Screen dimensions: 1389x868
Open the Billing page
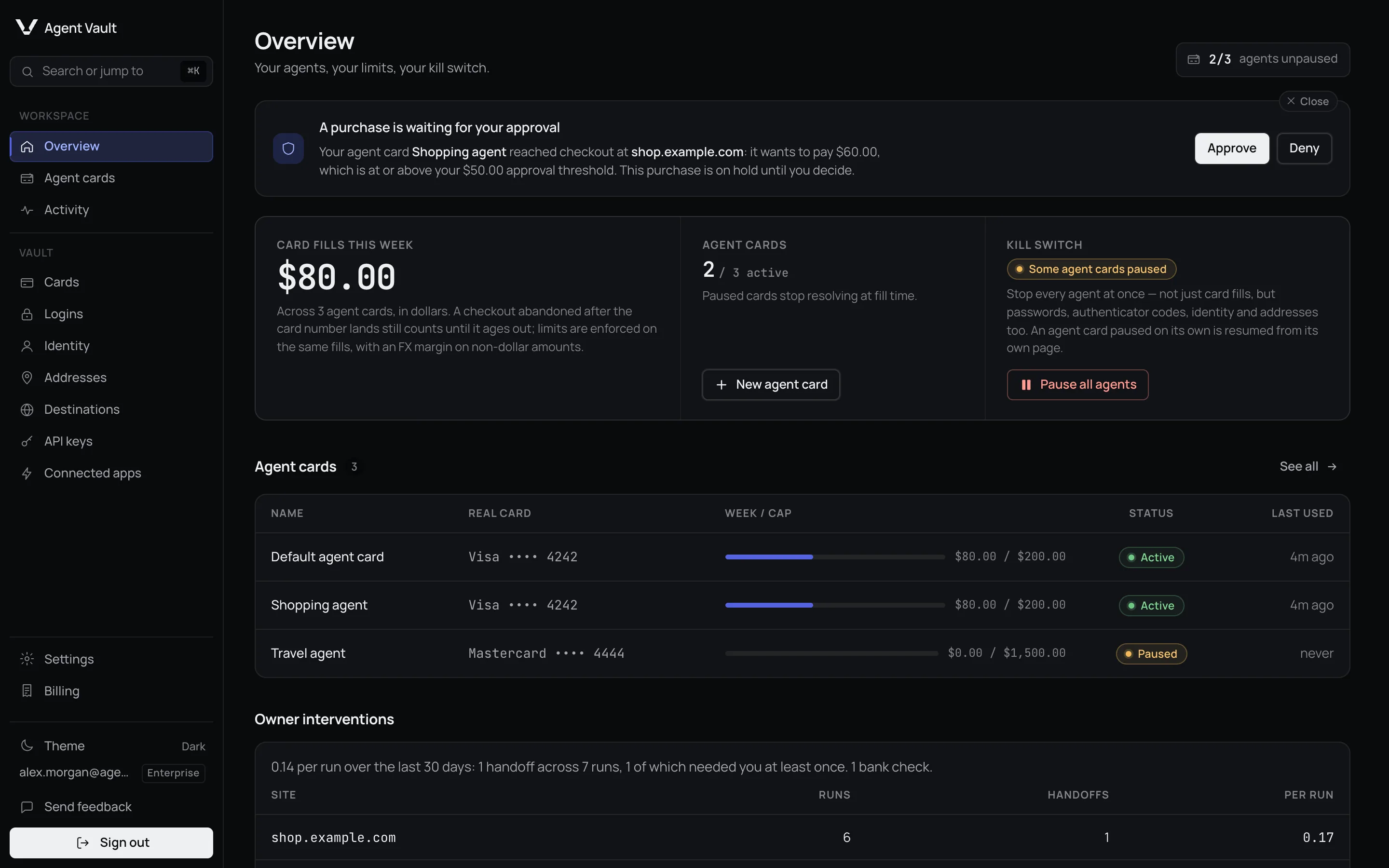pyautogui.click(x=111, y=691)
